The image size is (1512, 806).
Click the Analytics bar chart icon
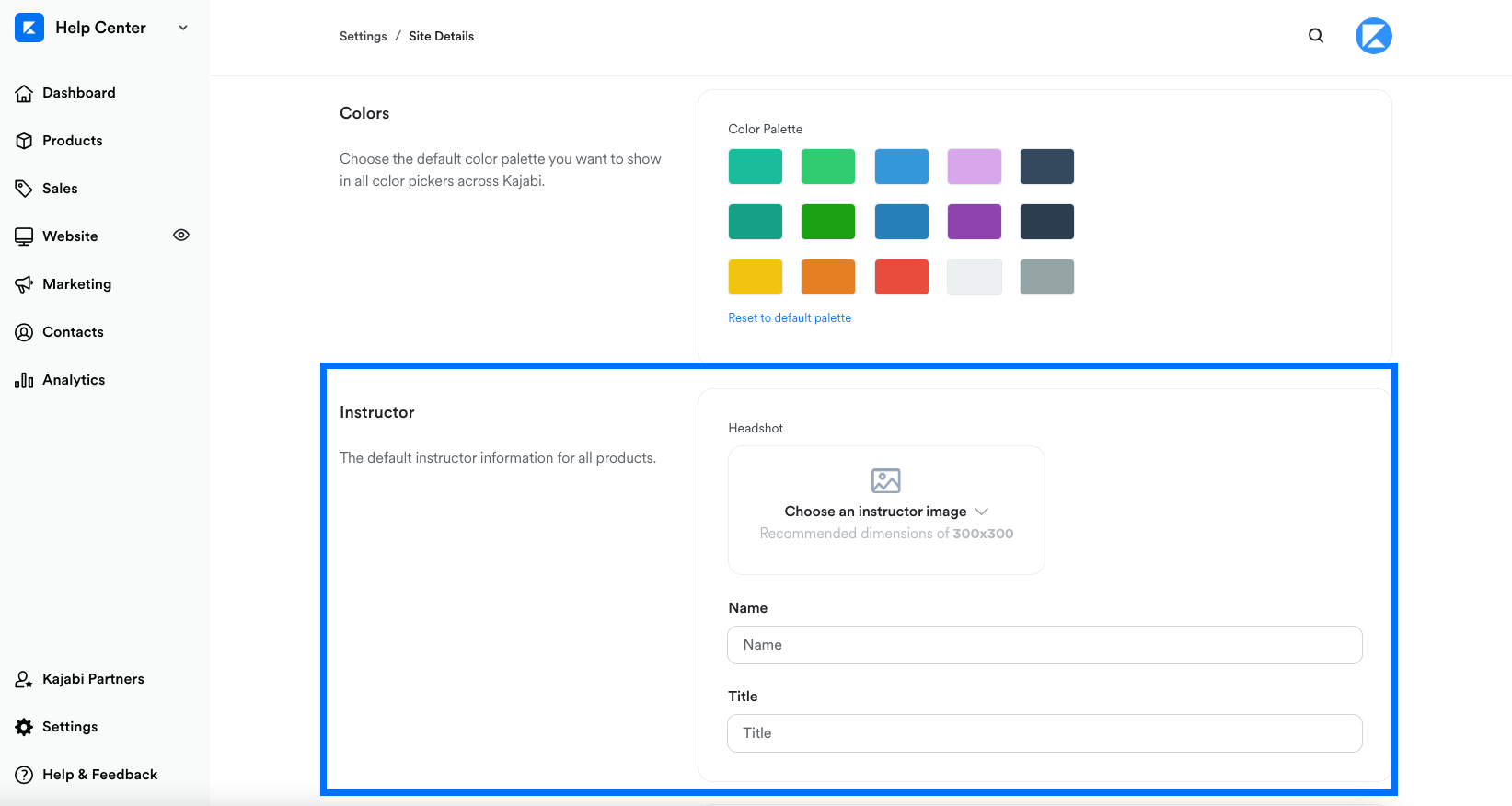coord(24,380)
